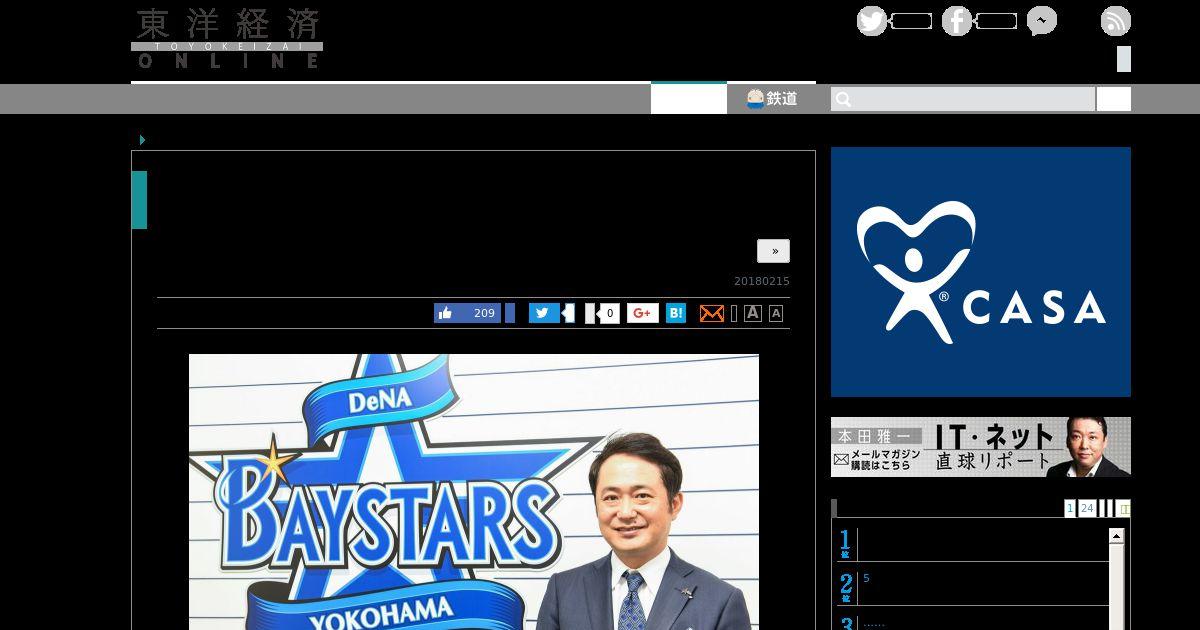Viewport: 1200px width, 630px height.
Task: Click the white search submit button
Action: 1114,99
